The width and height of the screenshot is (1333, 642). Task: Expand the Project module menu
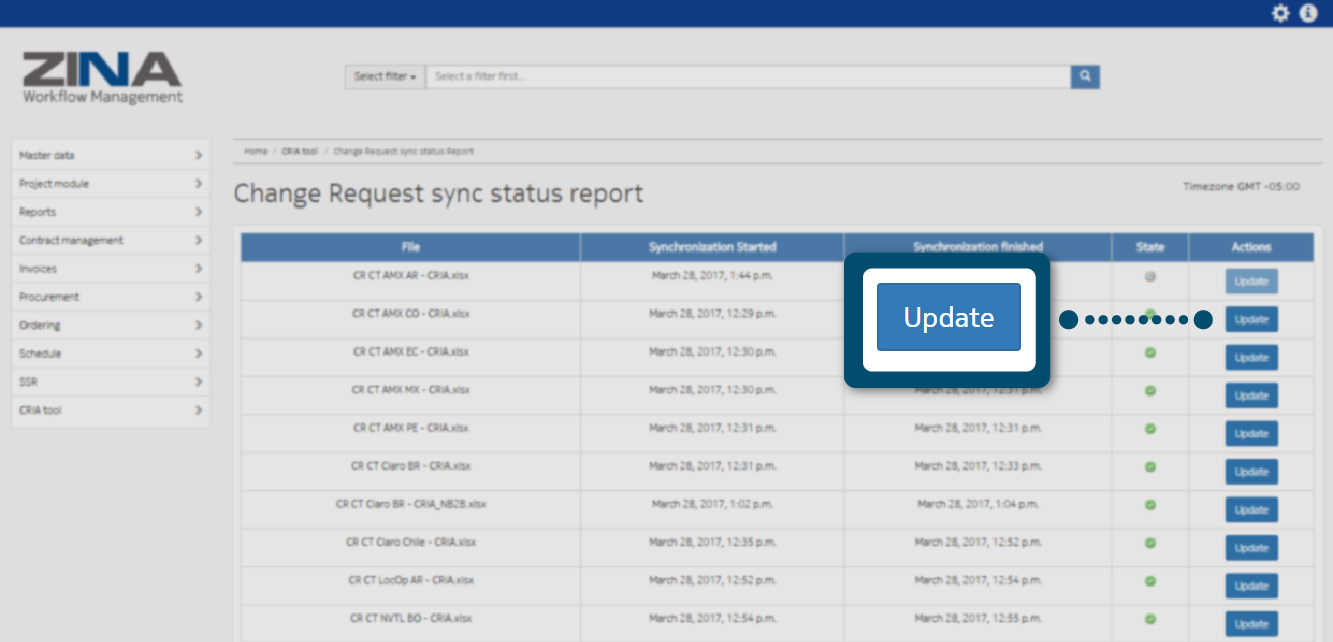click(110, 184)
